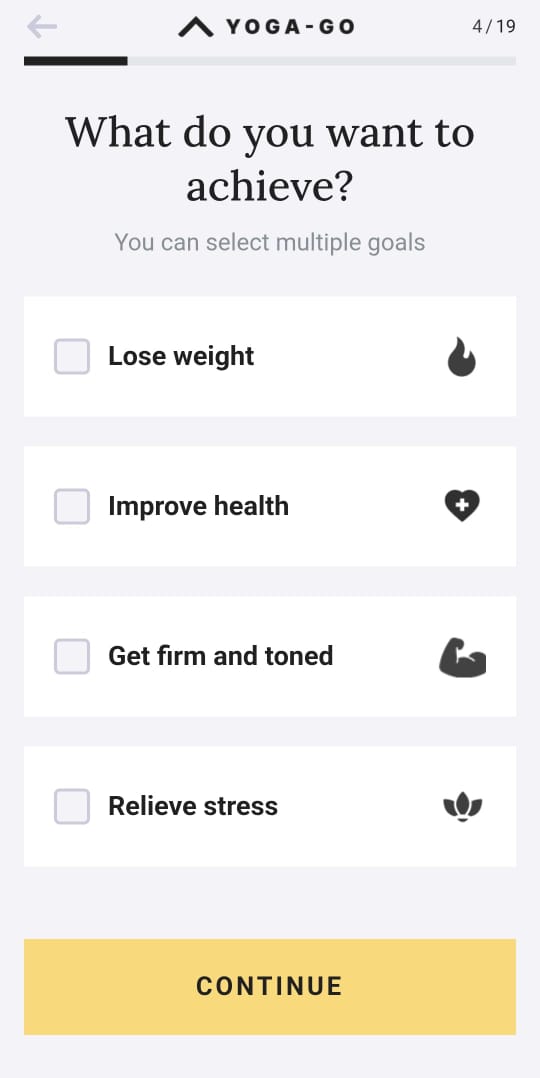Screen dimensions: 540x1078
Task: Click the heart plus icon for health
Action: 462,506
